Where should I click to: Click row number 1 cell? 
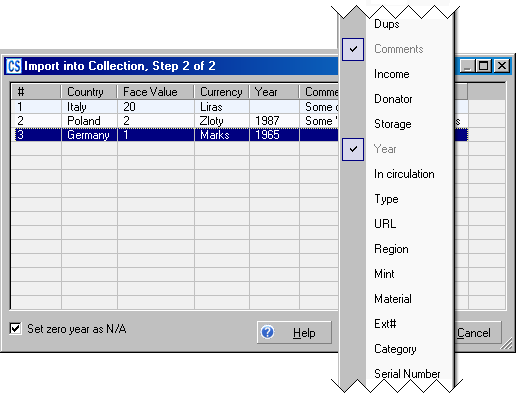coord(36,107)
